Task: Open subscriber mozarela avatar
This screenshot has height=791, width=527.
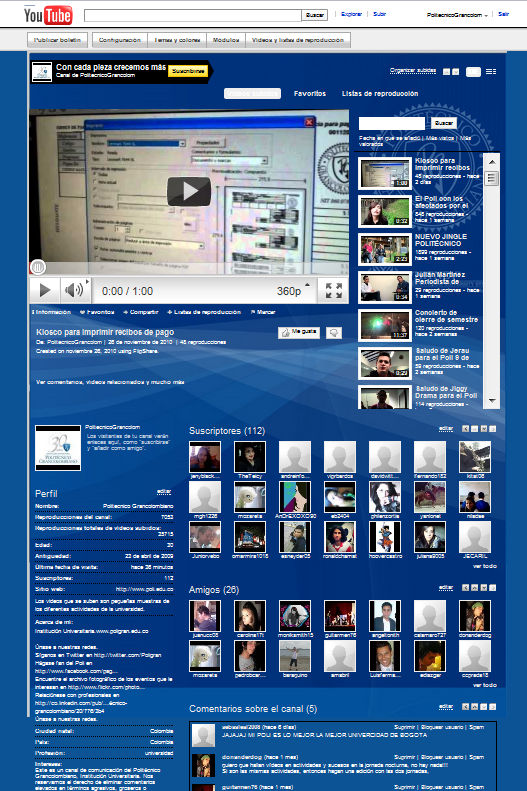Action: tap(250, 497)
